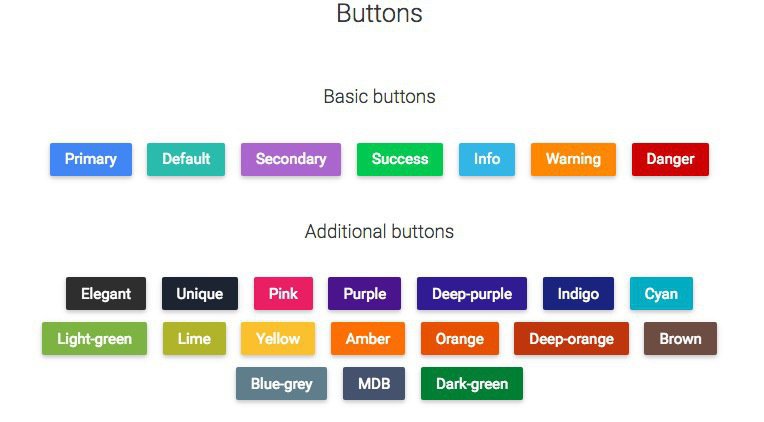Select the Light-green button

94,339
